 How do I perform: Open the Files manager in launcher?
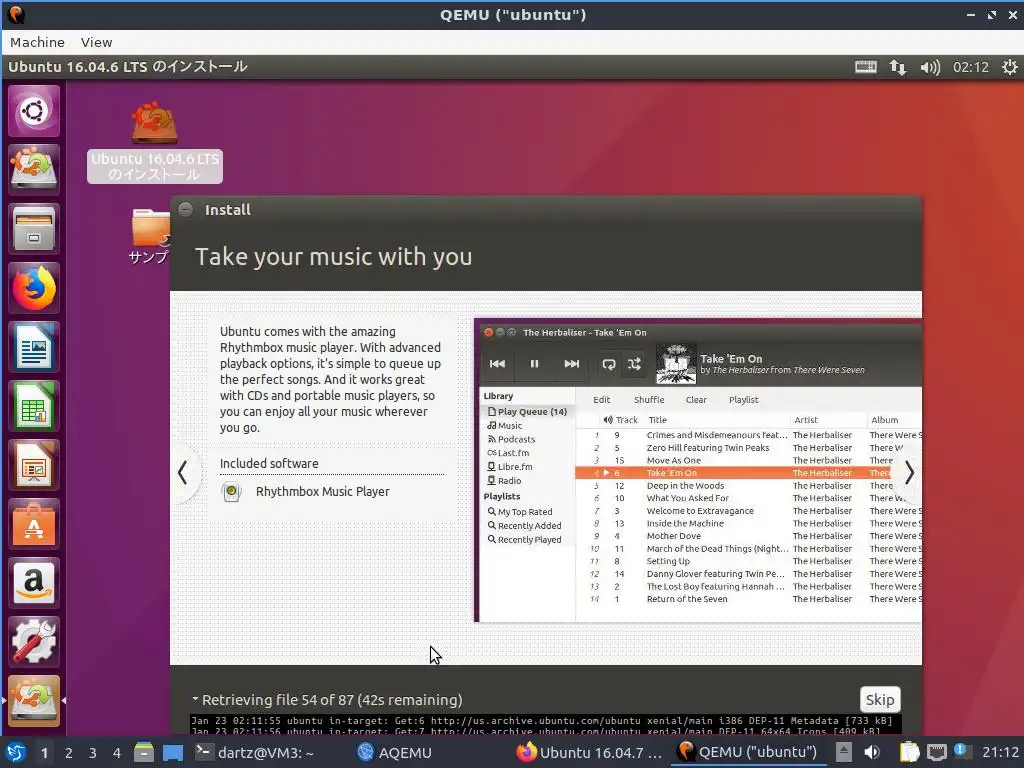point(34,229)
